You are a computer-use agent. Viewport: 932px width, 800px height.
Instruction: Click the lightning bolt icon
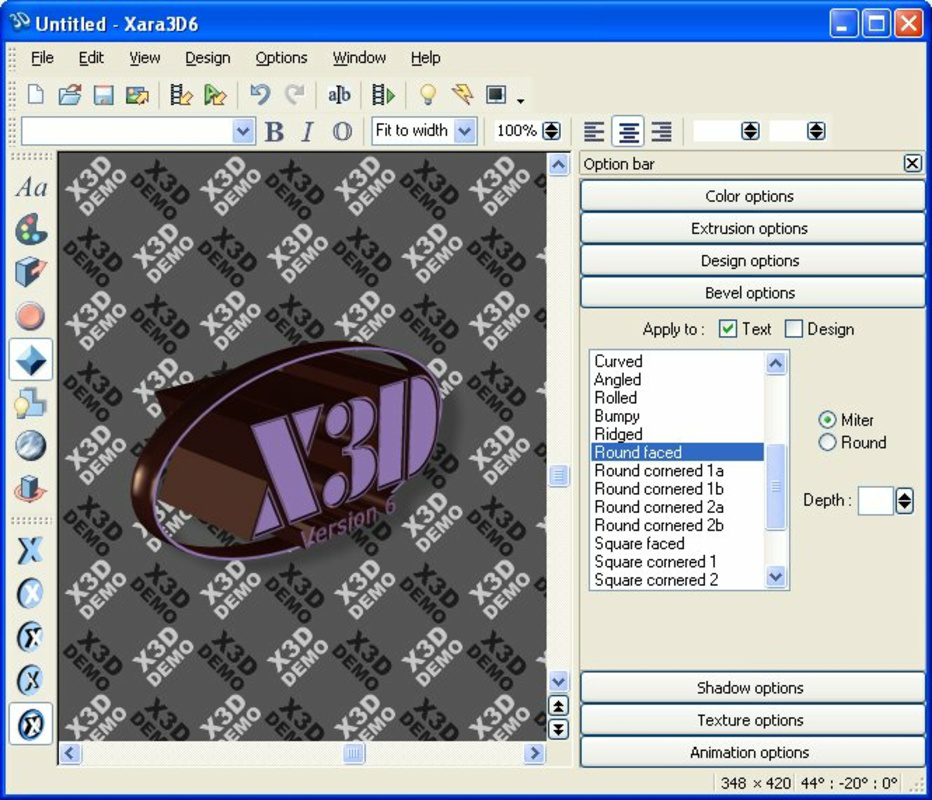(462, 95)
